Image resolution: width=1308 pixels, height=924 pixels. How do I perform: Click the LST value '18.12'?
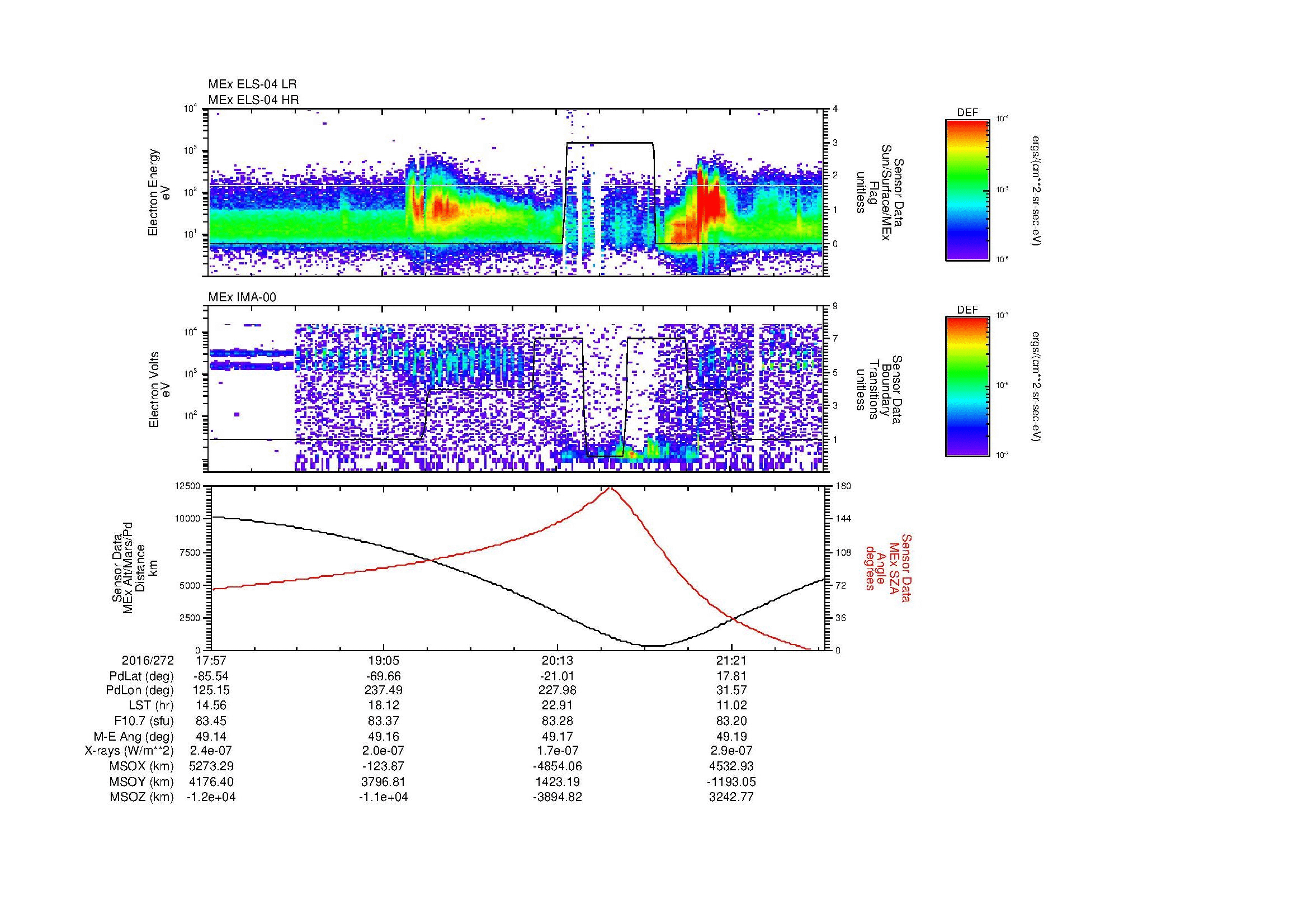(384, 706)
